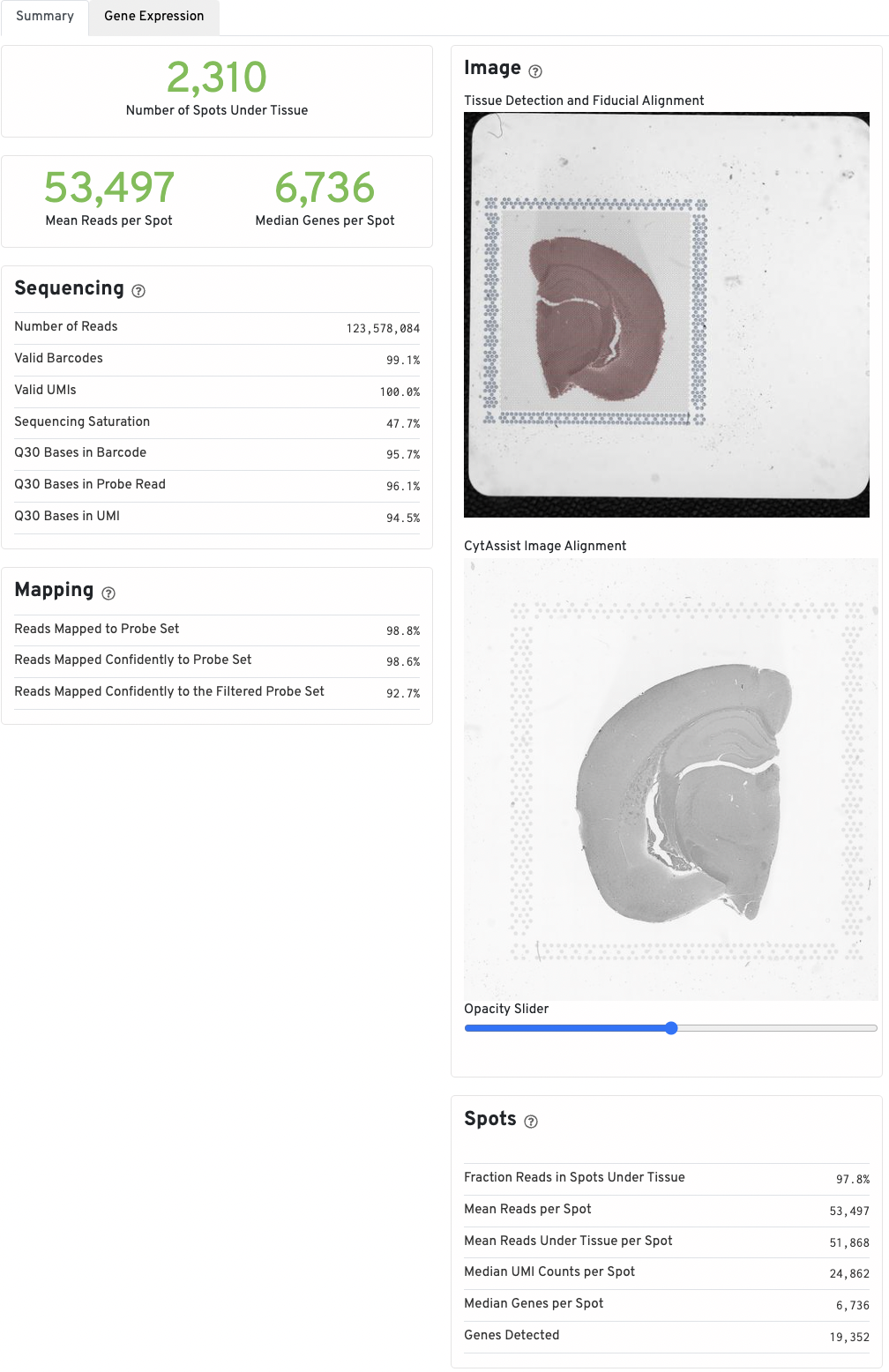The image size is (889, 1372).
Task: Click the Image section help icon
Action: click(x=535, y=71)
